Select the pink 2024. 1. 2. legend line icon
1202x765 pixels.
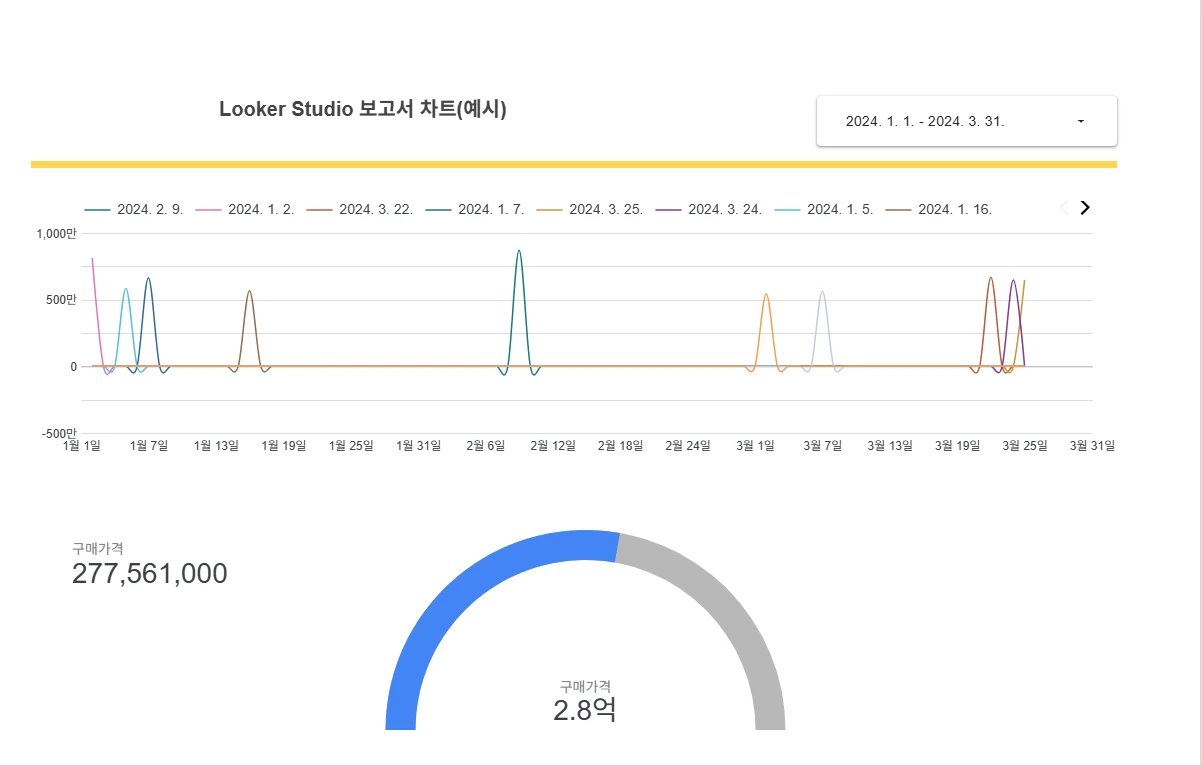tap(207, 209)
